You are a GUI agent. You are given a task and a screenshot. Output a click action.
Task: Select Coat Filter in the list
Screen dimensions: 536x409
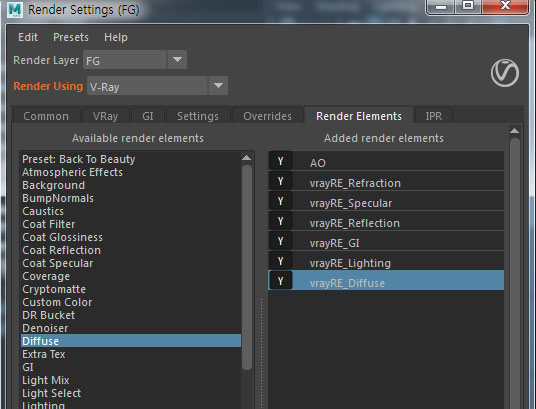pos(131,224)
